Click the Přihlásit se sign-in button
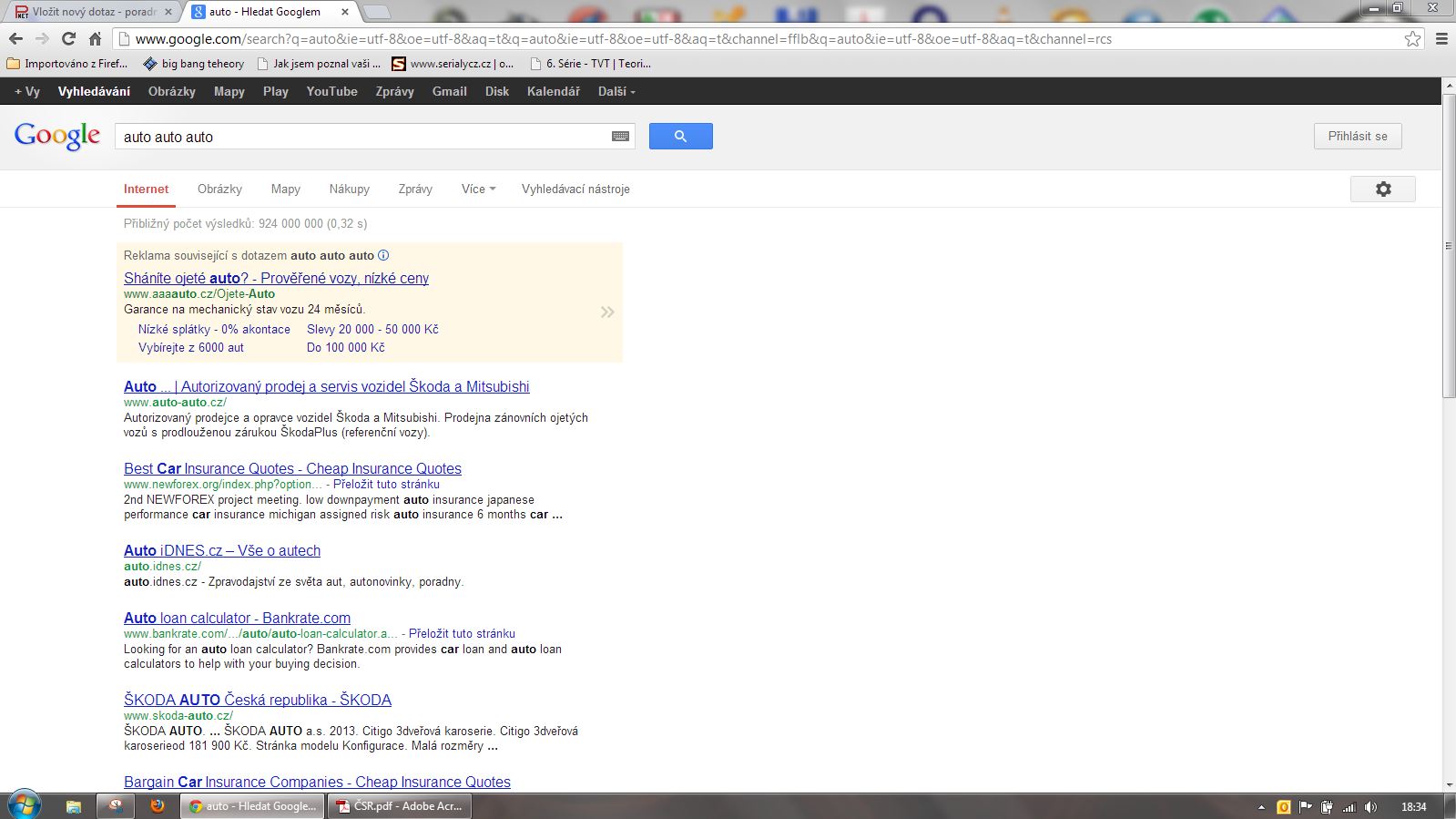Screen dimensions: 1456x819 coord(1358,137)
